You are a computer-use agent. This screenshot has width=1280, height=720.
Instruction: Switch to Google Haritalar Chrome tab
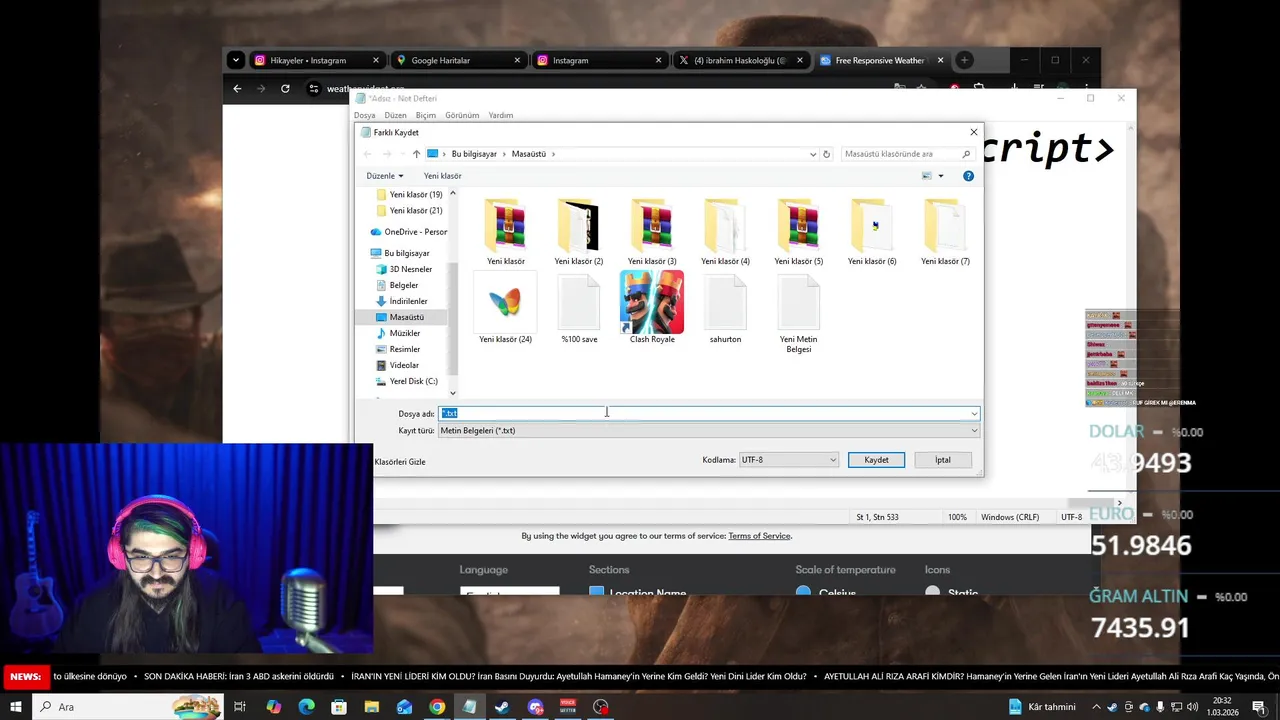click(458, 60)
